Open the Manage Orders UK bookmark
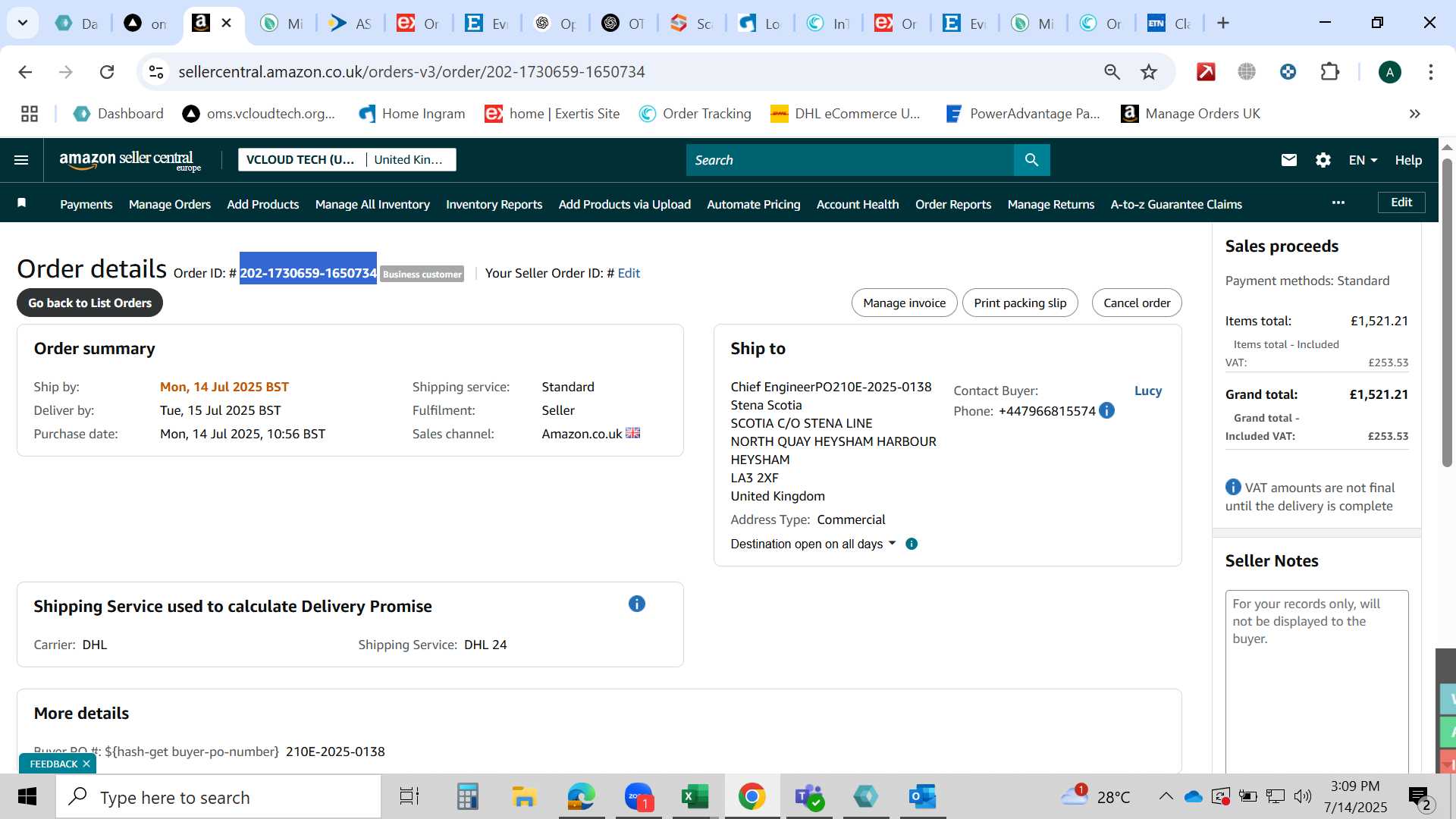This screenshot has height=819, width=1456. click(1191, 114)
